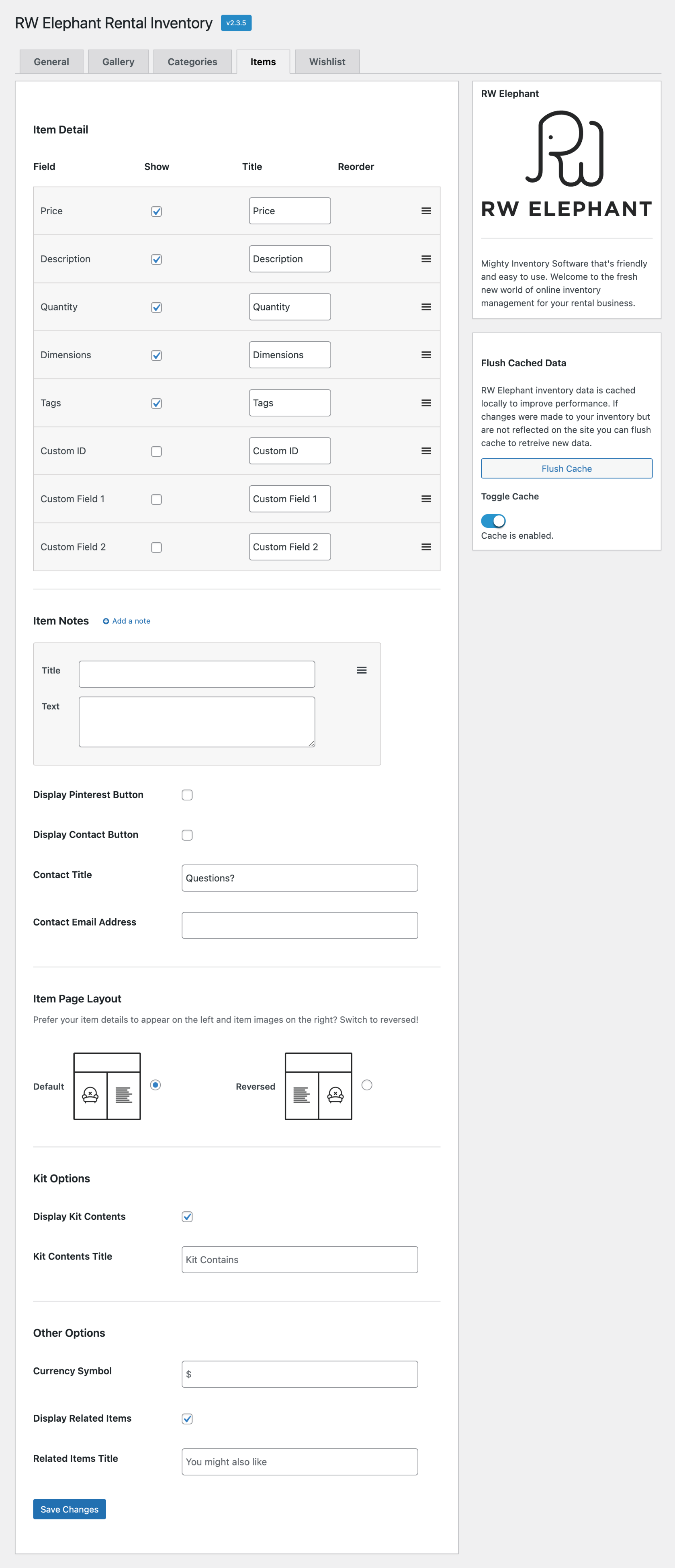The width and height of the screenshot is (675, 1568).
Task: Grab the Item Notes reorder handle
Action: click(x=362, y=670)
